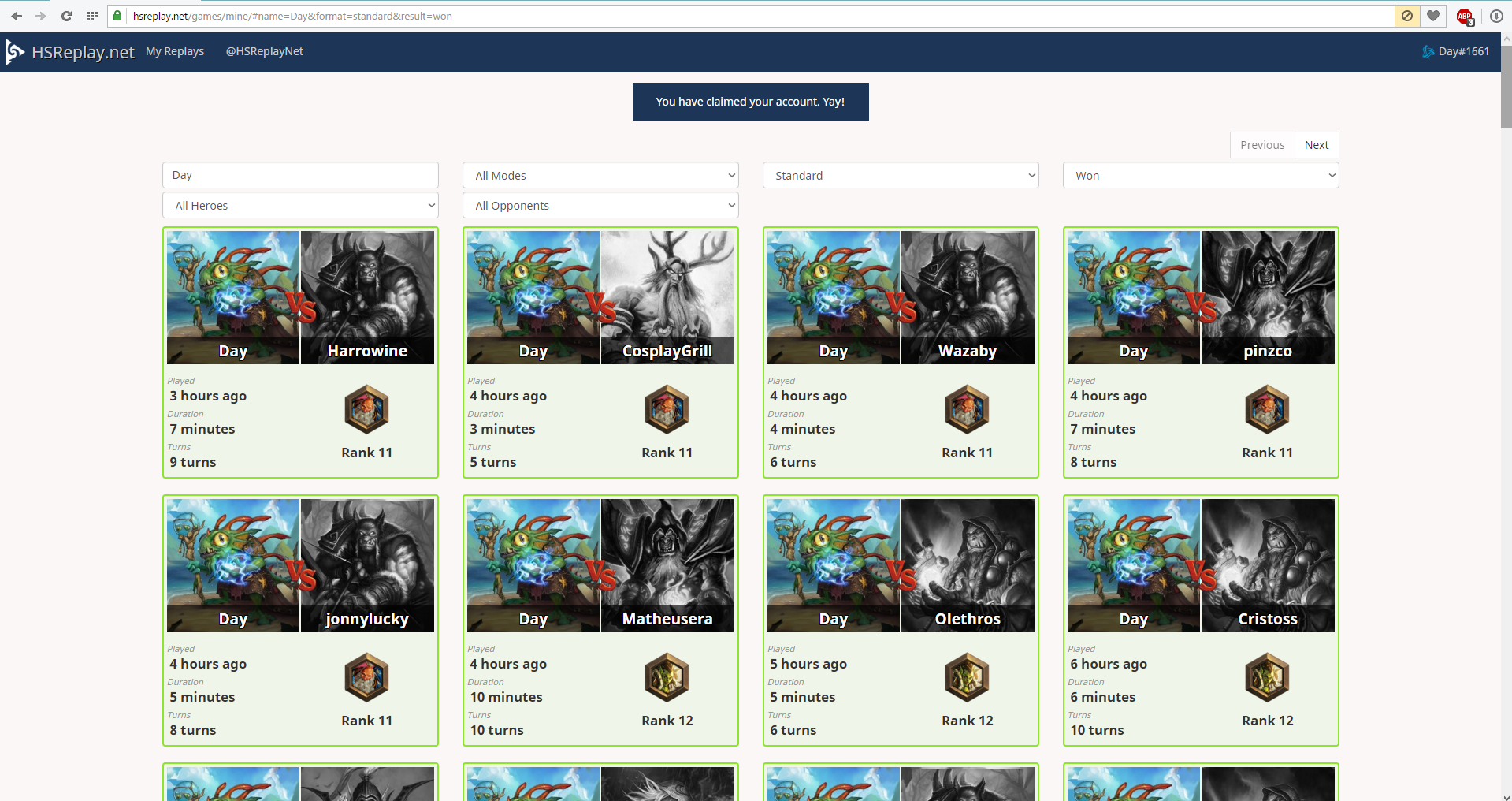
Task: Click rank medal in CosplayGrill card
Action: (667, 409)
